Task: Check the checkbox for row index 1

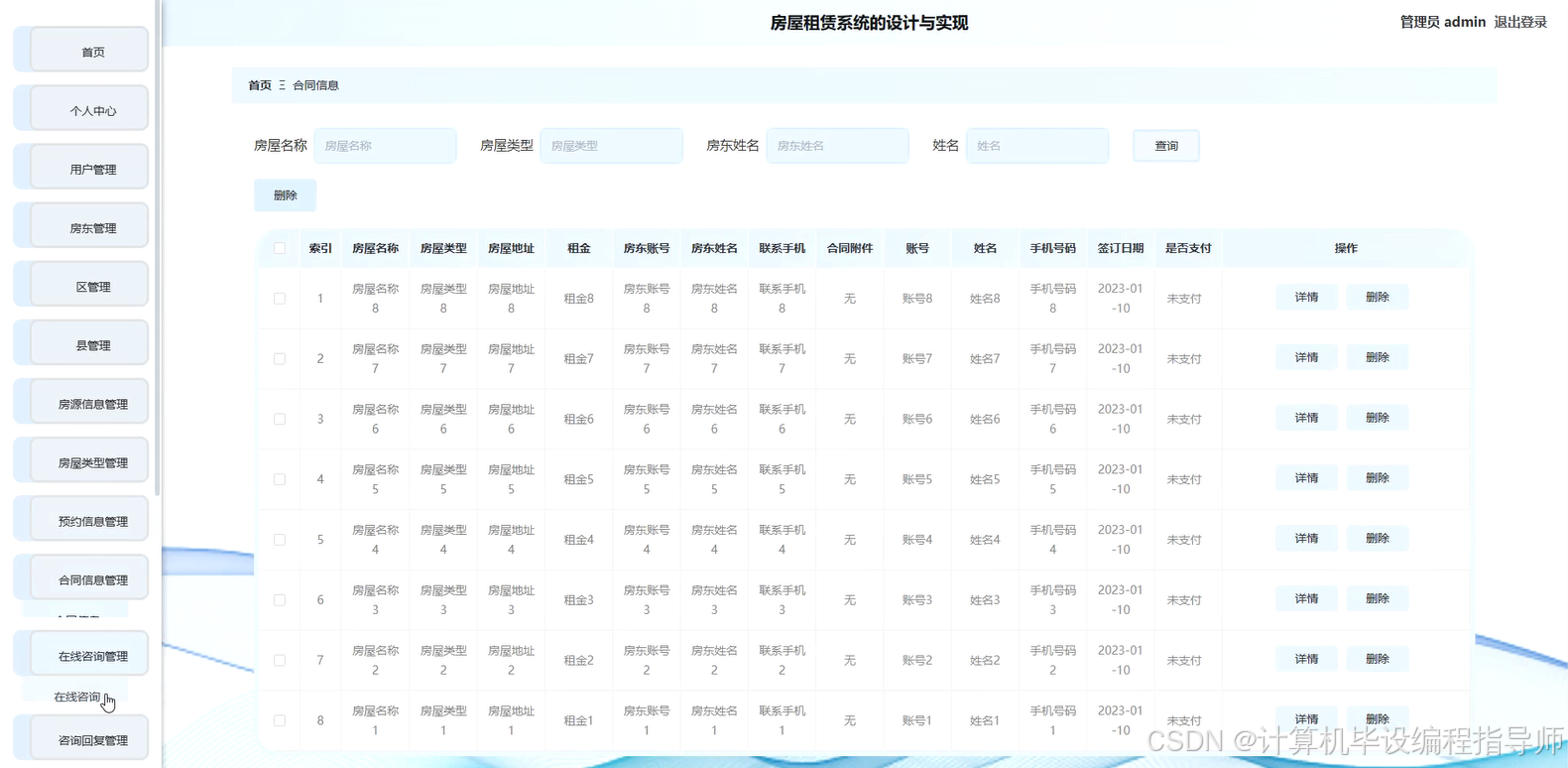Action: point(280,299)
